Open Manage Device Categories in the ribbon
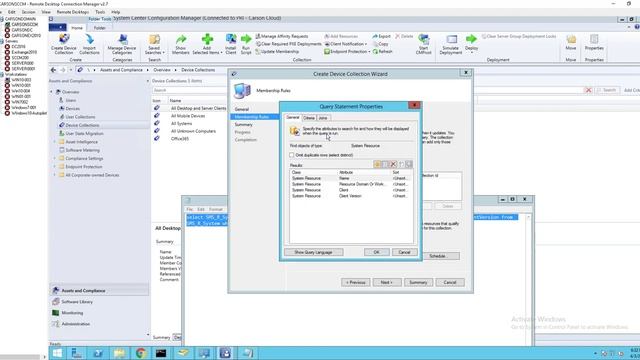 click(x=122, y=44)
